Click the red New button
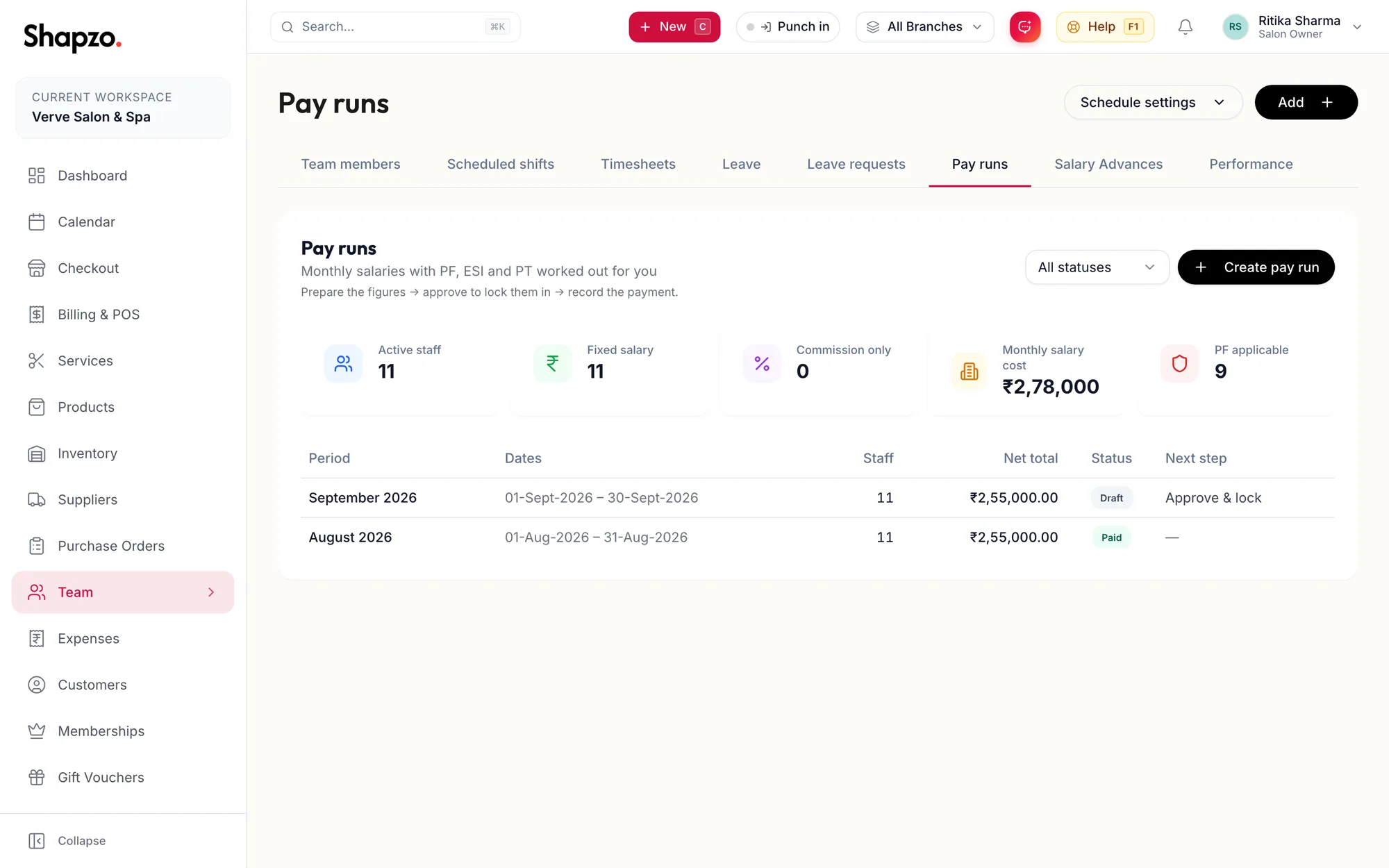Viewport: 1389px width, 868px height. [674, 27]
